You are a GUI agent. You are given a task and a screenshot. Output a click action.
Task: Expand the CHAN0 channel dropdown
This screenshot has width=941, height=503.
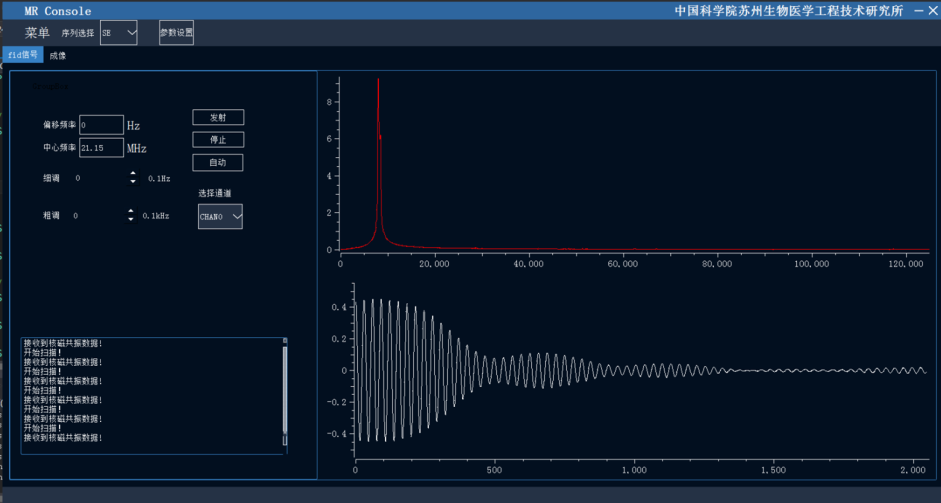(220, 216)
